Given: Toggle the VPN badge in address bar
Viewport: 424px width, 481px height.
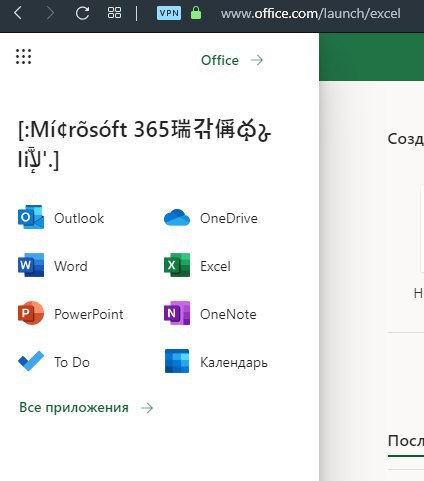Looking at the screenshot, I should point(169,13).
